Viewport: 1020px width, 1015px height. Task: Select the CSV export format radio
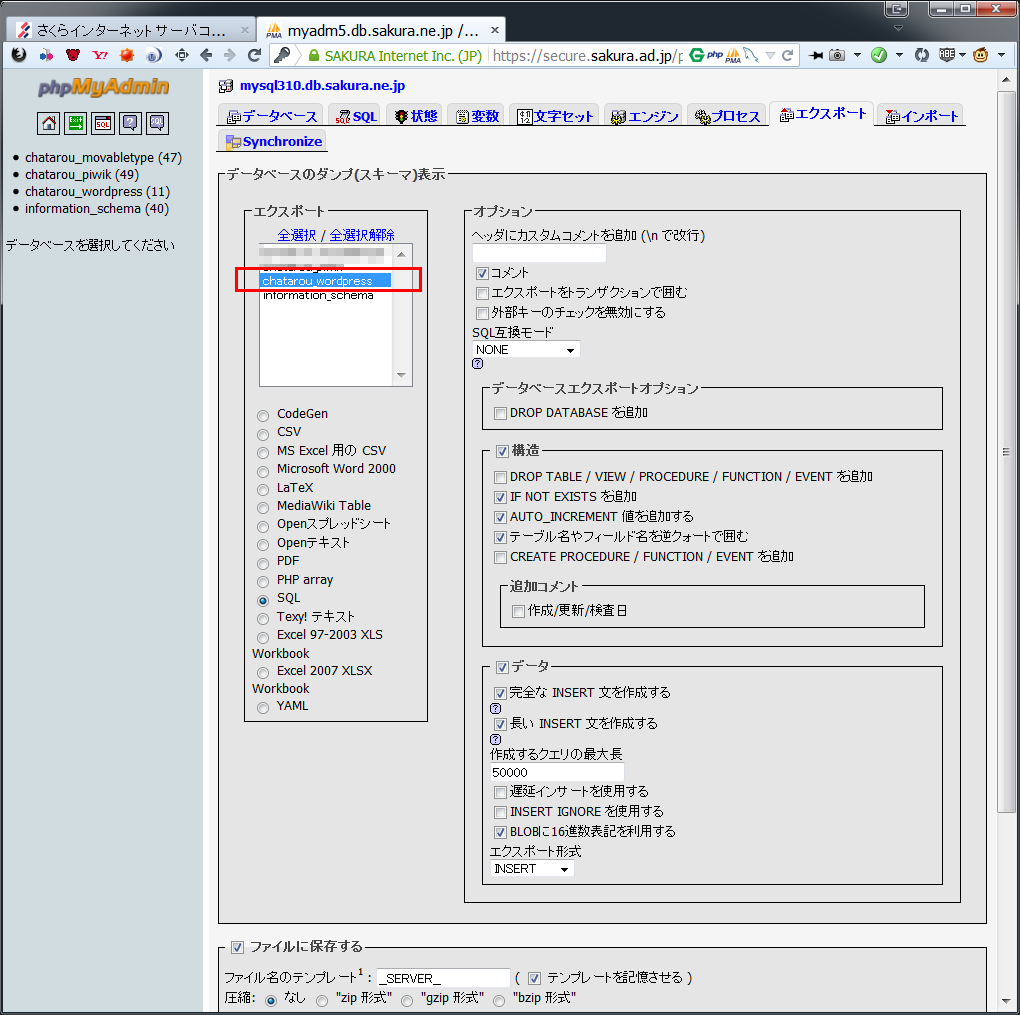point(263,434)
